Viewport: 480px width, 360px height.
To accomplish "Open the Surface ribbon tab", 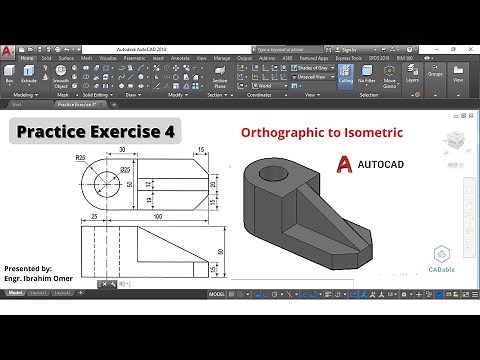I will click(x=66, y=58).
